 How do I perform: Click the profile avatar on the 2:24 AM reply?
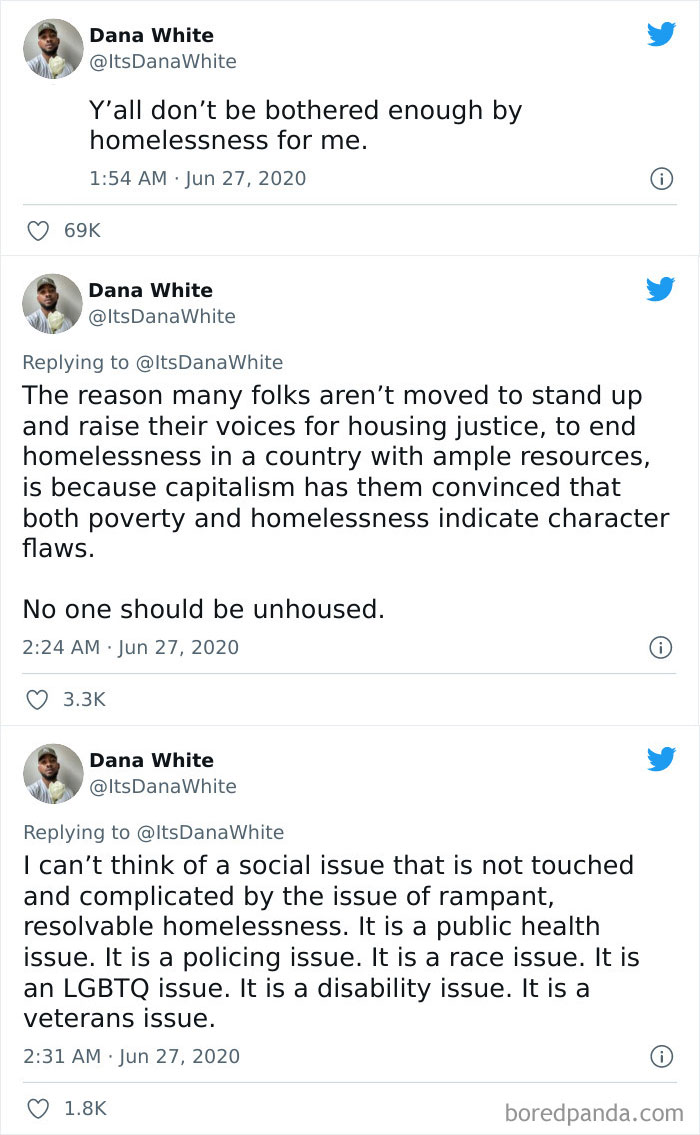52,303
